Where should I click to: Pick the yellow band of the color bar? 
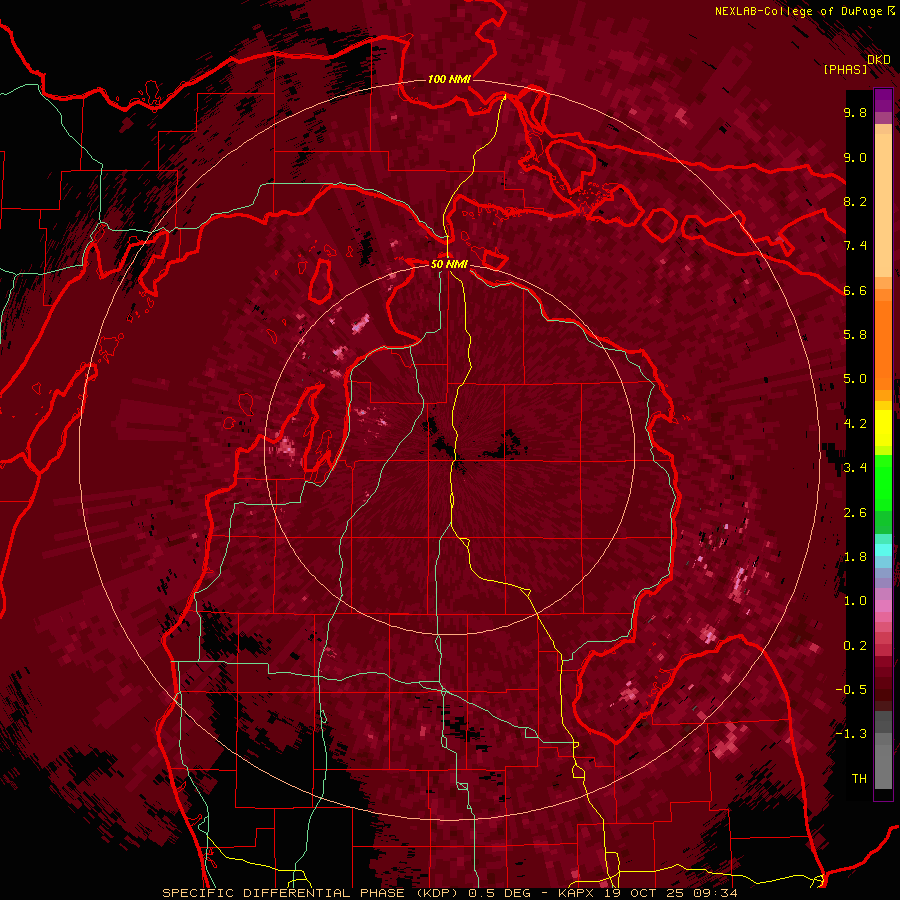883,428
